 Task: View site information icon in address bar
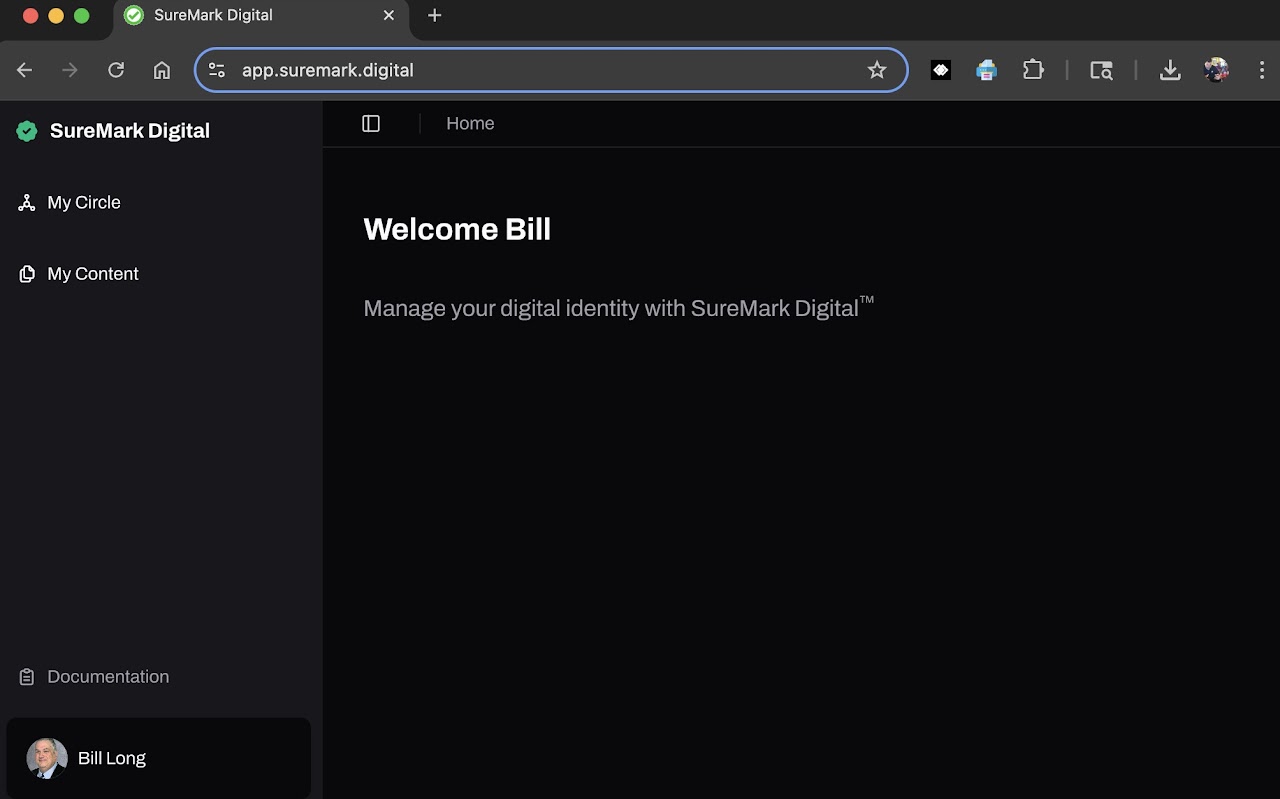pyautogui.click(x=217, y=70)
